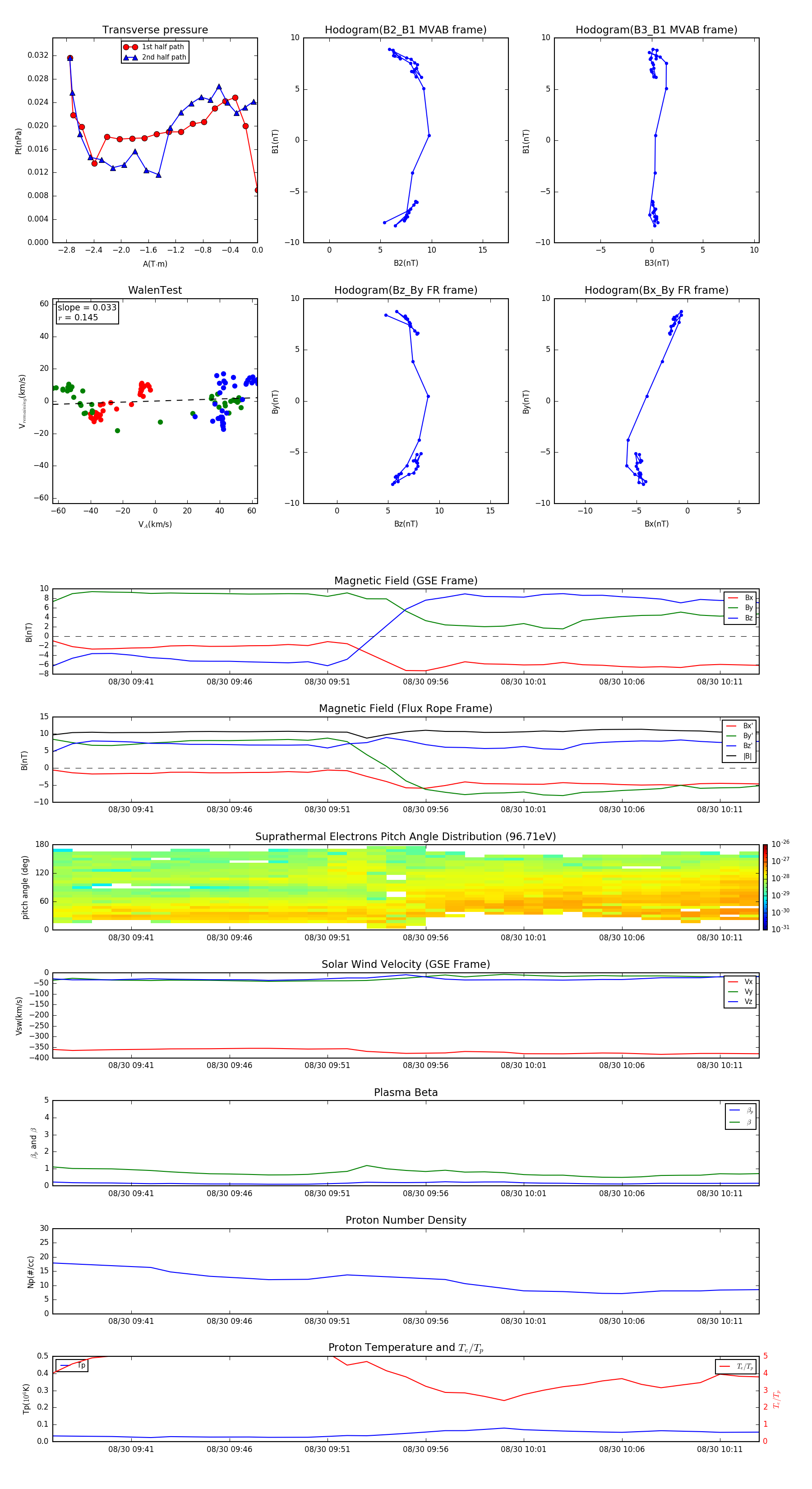The image size is (812, 1489).
Task: Click '2nd half path' legend entry
Action: point(155,57)
